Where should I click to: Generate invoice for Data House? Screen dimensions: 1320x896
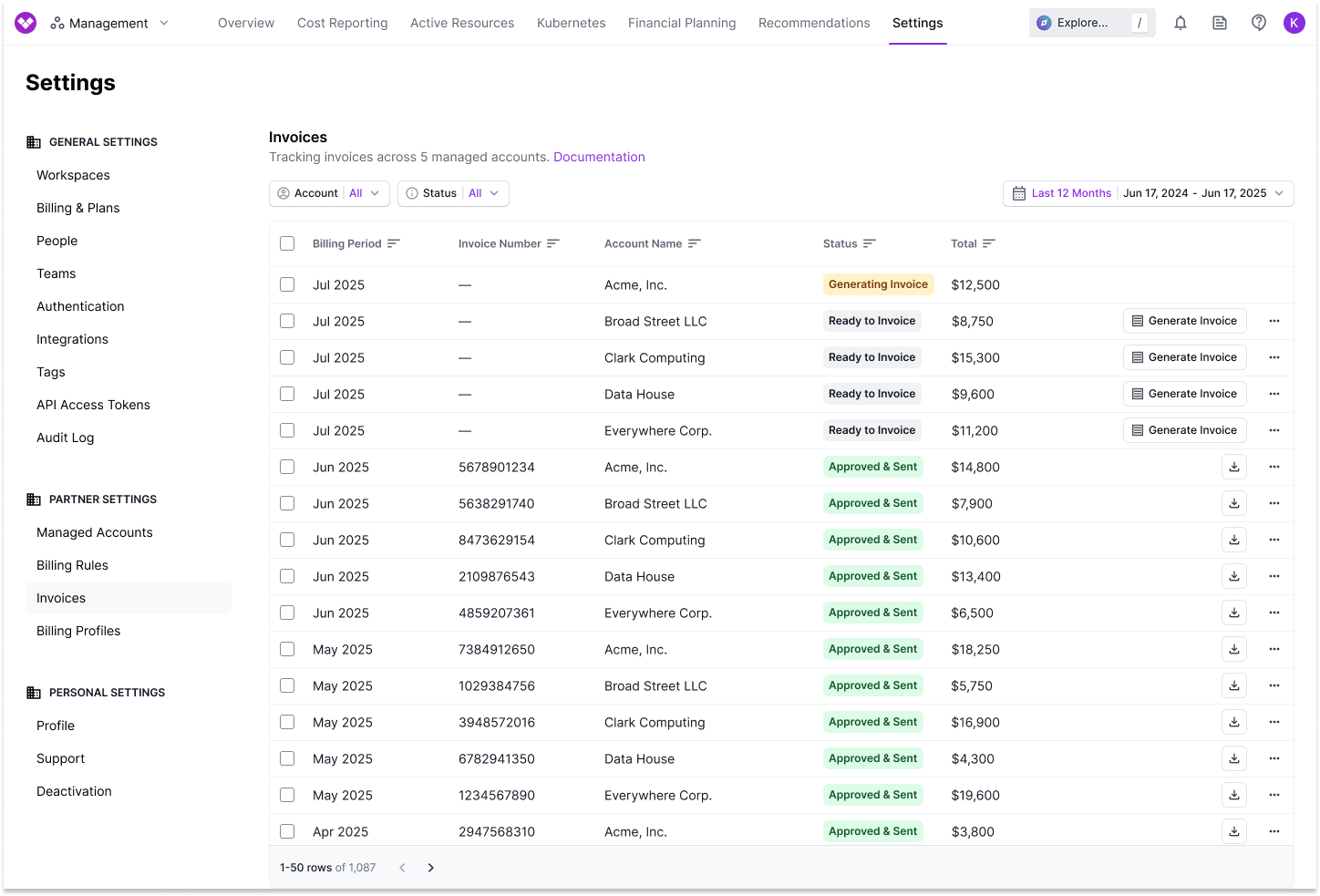point(1184,394)
